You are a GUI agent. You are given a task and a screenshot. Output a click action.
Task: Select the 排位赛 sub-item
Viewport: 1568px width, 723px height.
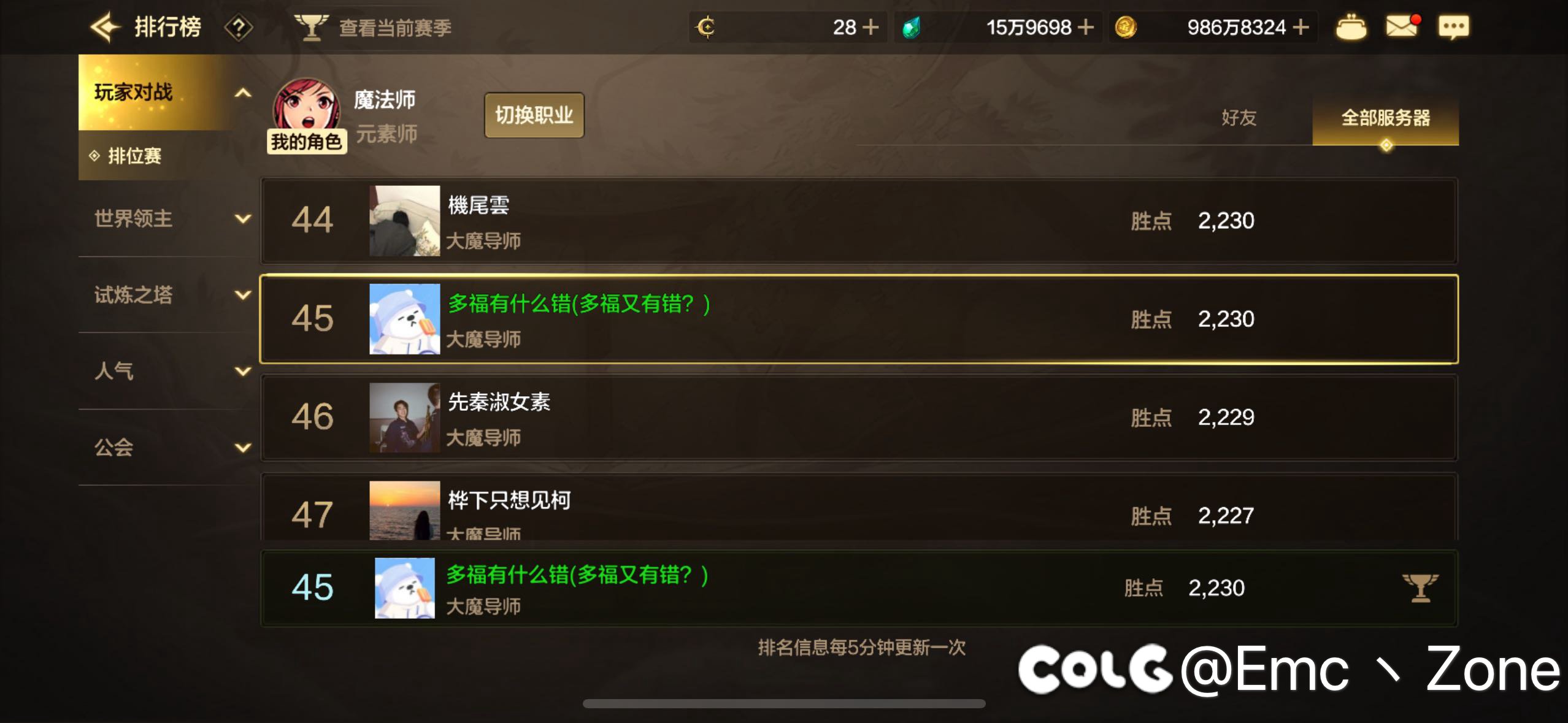coord(134,156)
